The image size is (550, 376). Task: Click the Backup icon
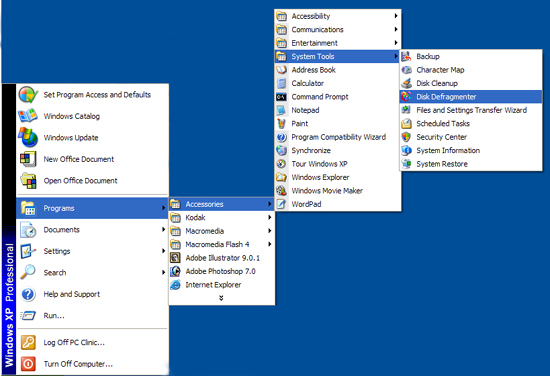tap(406, 56)
